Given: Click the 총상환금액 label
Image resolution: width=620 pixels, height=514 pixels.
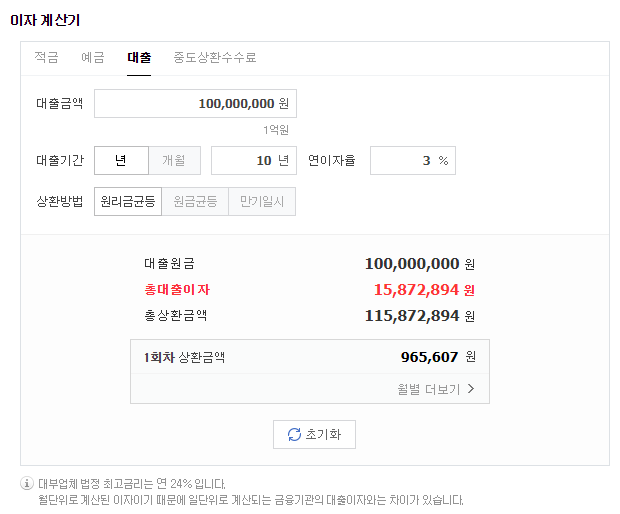Looking at the screenshot, I should tap(176, 316).
